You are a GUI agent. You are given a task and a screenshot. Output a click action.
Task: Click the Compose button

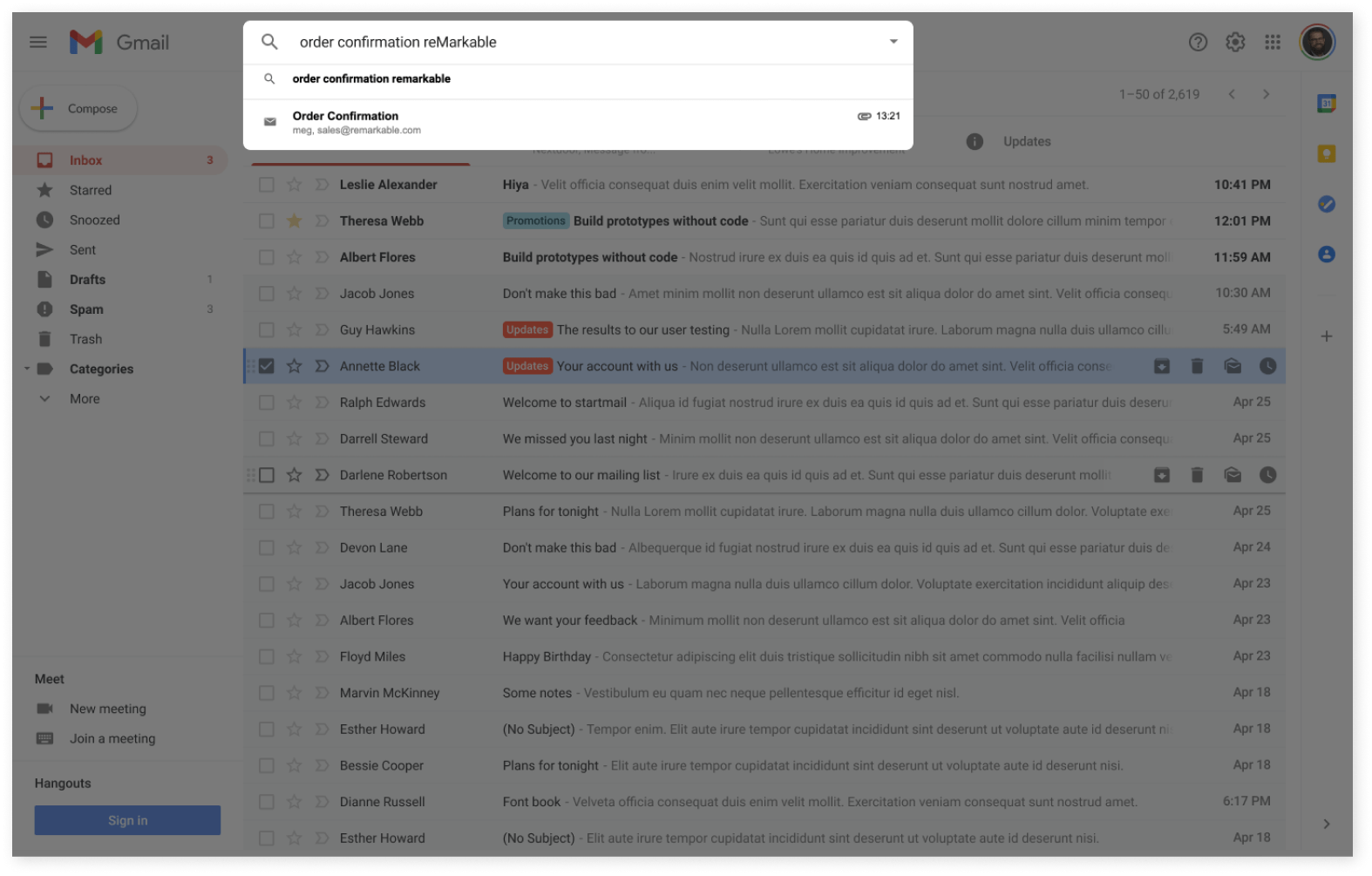pos(78,109)
